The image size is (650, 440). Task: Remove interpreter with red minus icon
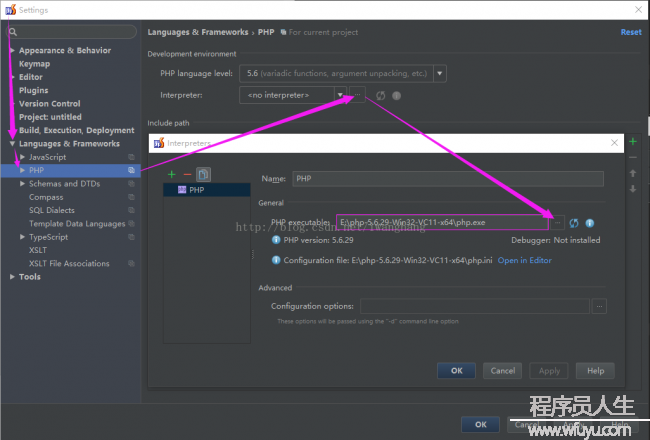(187, 175)
